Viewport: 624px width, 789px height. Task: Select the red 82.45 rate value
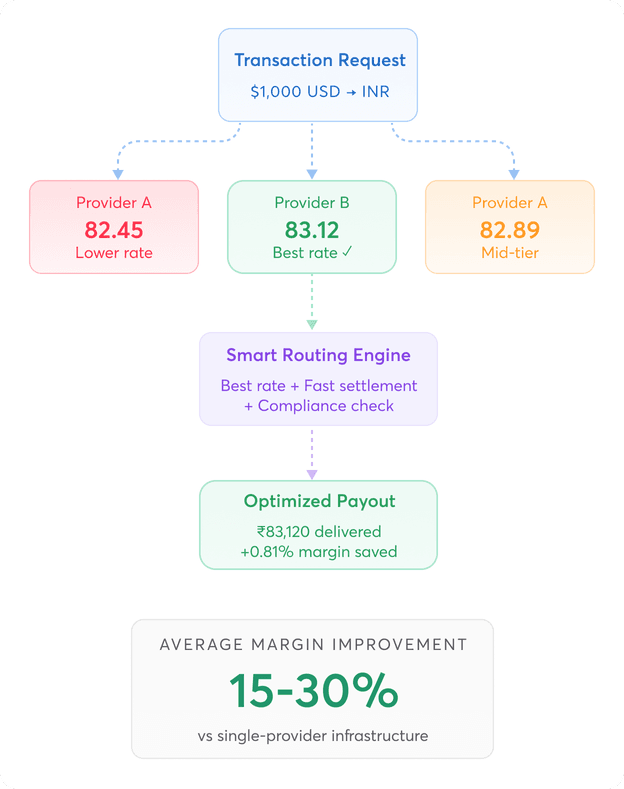(114, 228)
